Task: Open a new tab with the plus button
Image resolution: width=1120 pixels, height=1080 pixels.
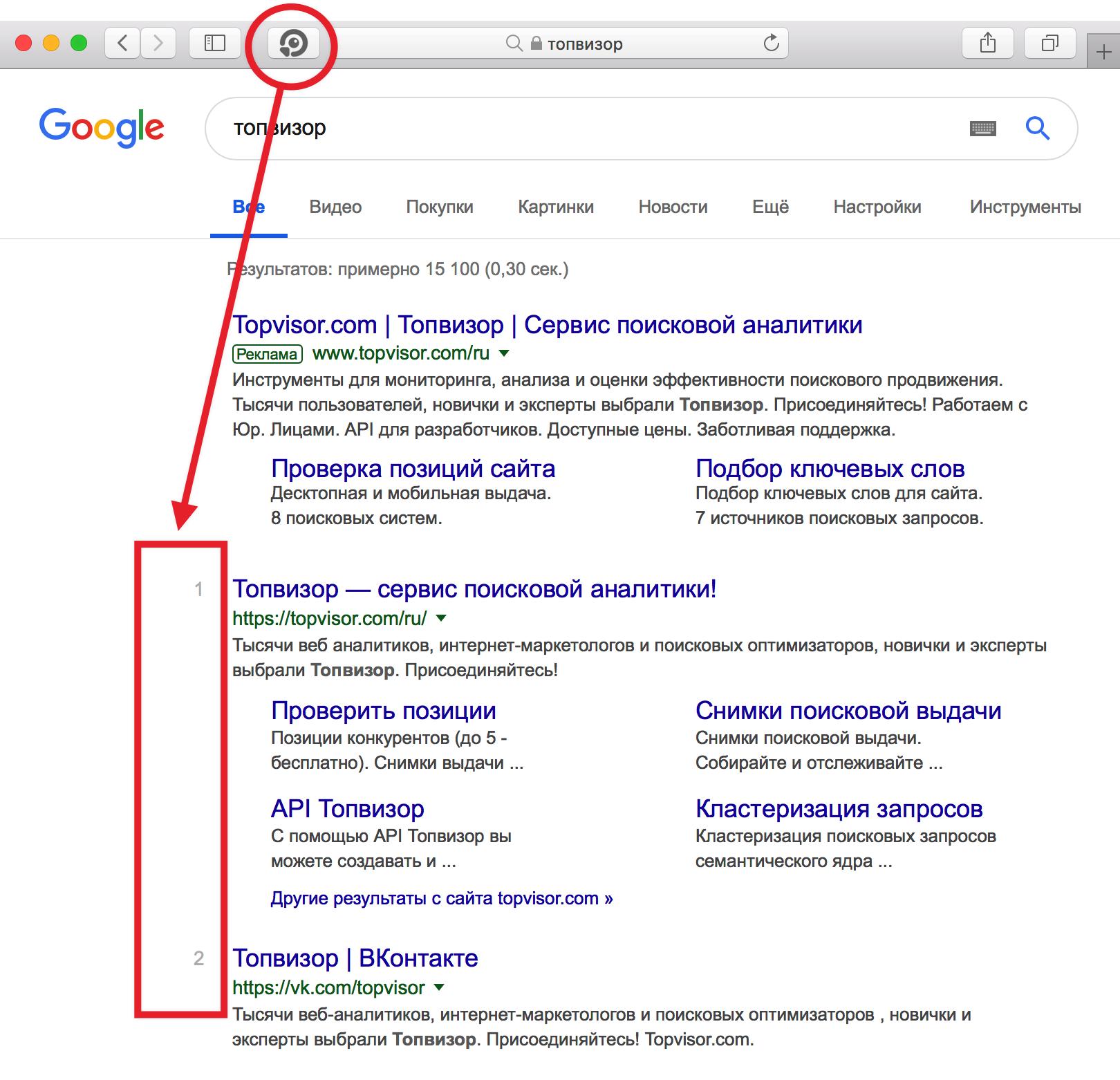Action: coord(1104,52)
